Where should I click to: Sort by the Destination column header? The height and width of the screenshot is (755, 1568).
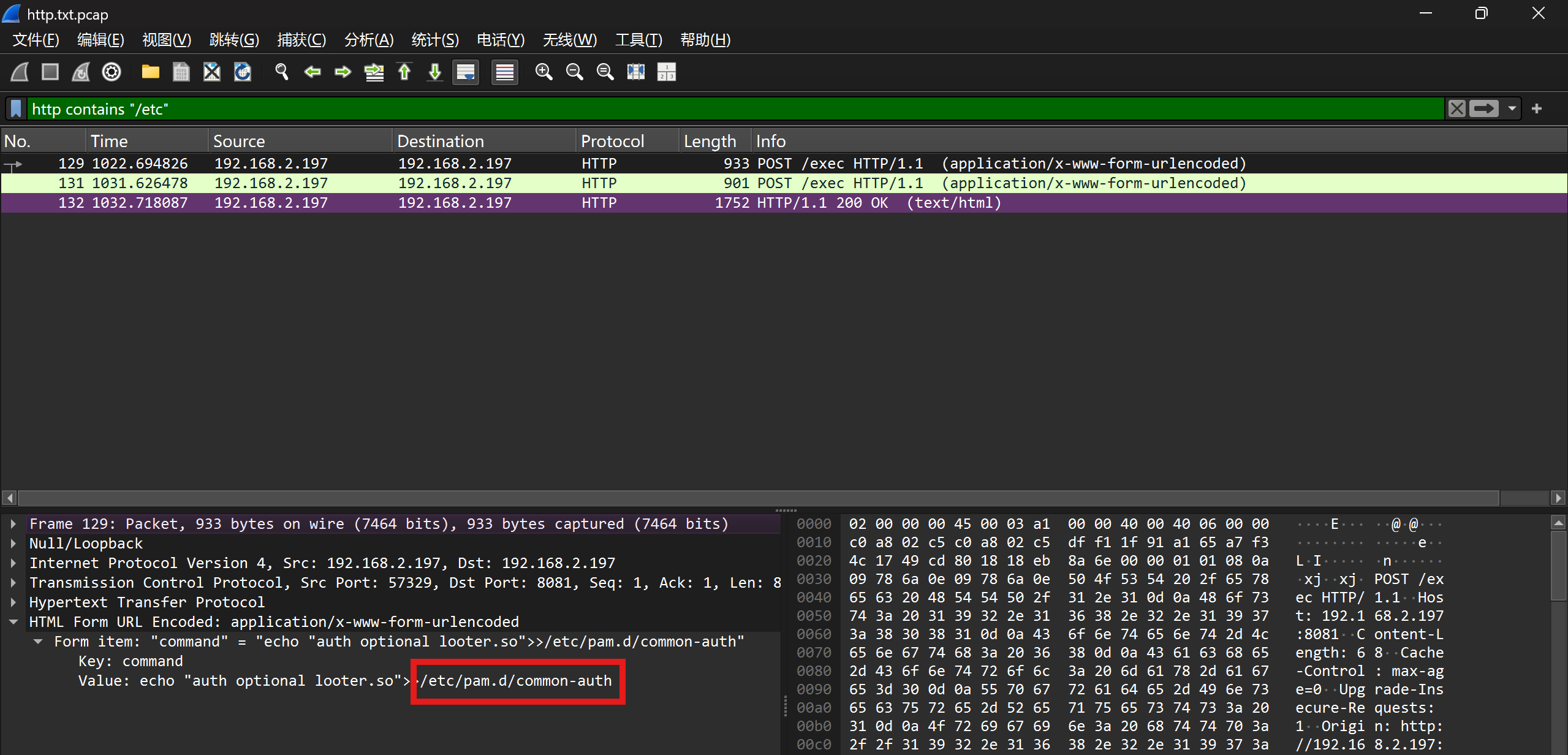485,142
